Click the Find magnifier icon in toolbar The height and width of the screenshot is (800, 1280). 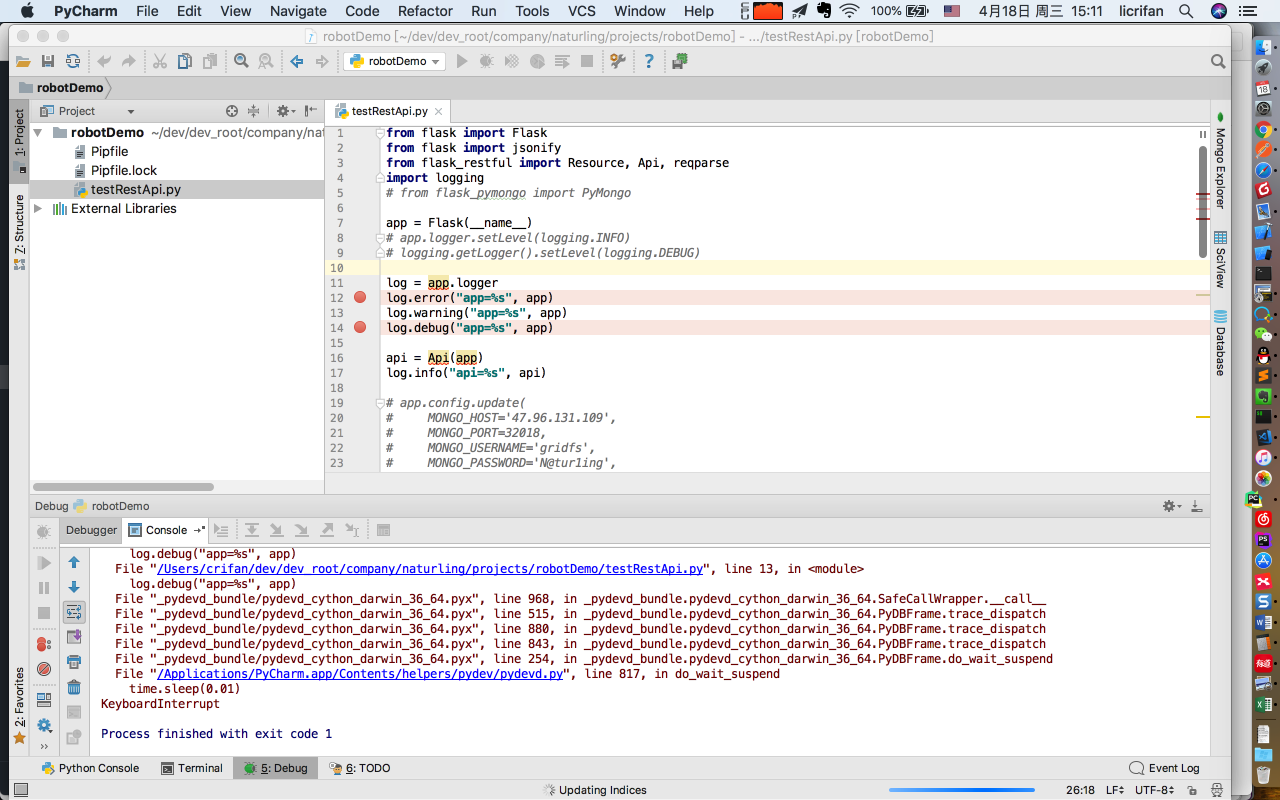[x=241, y=62]
